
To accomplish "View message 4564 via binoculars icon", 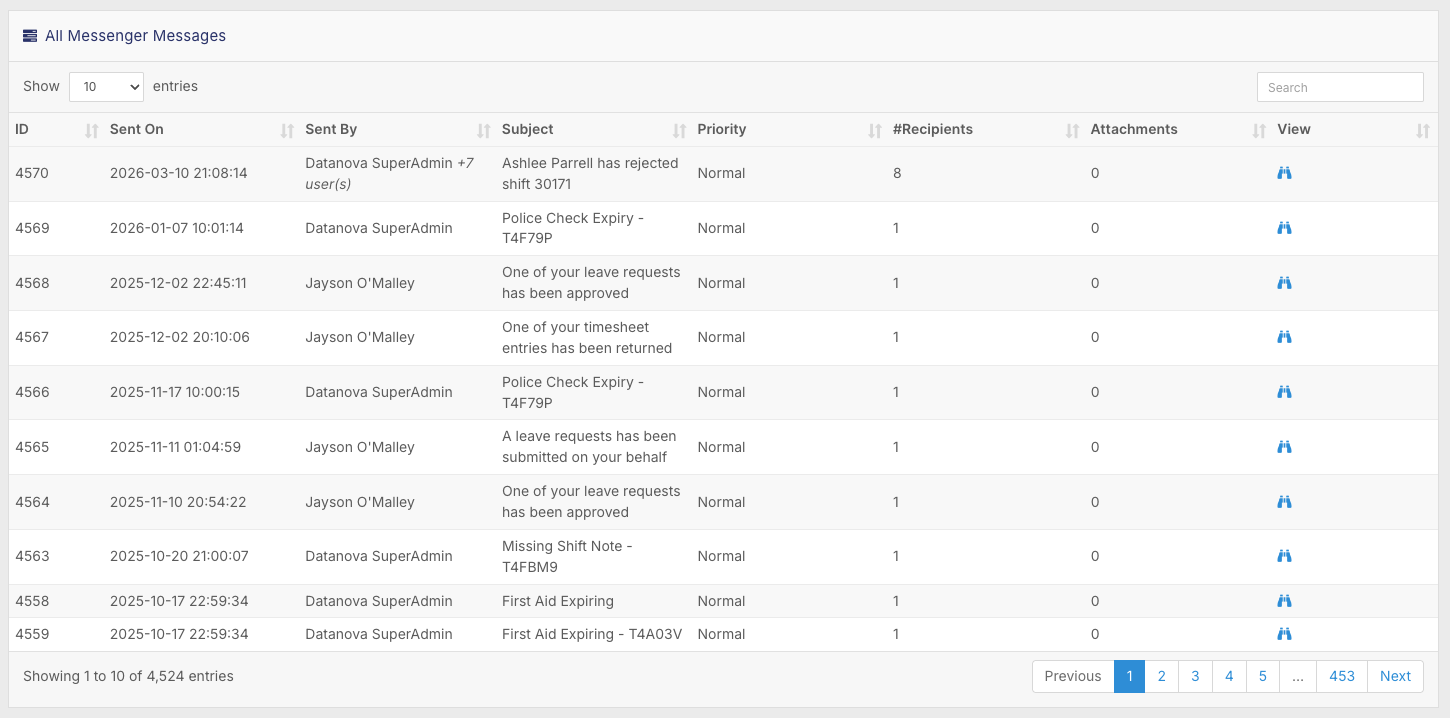I will (1285, 502).
